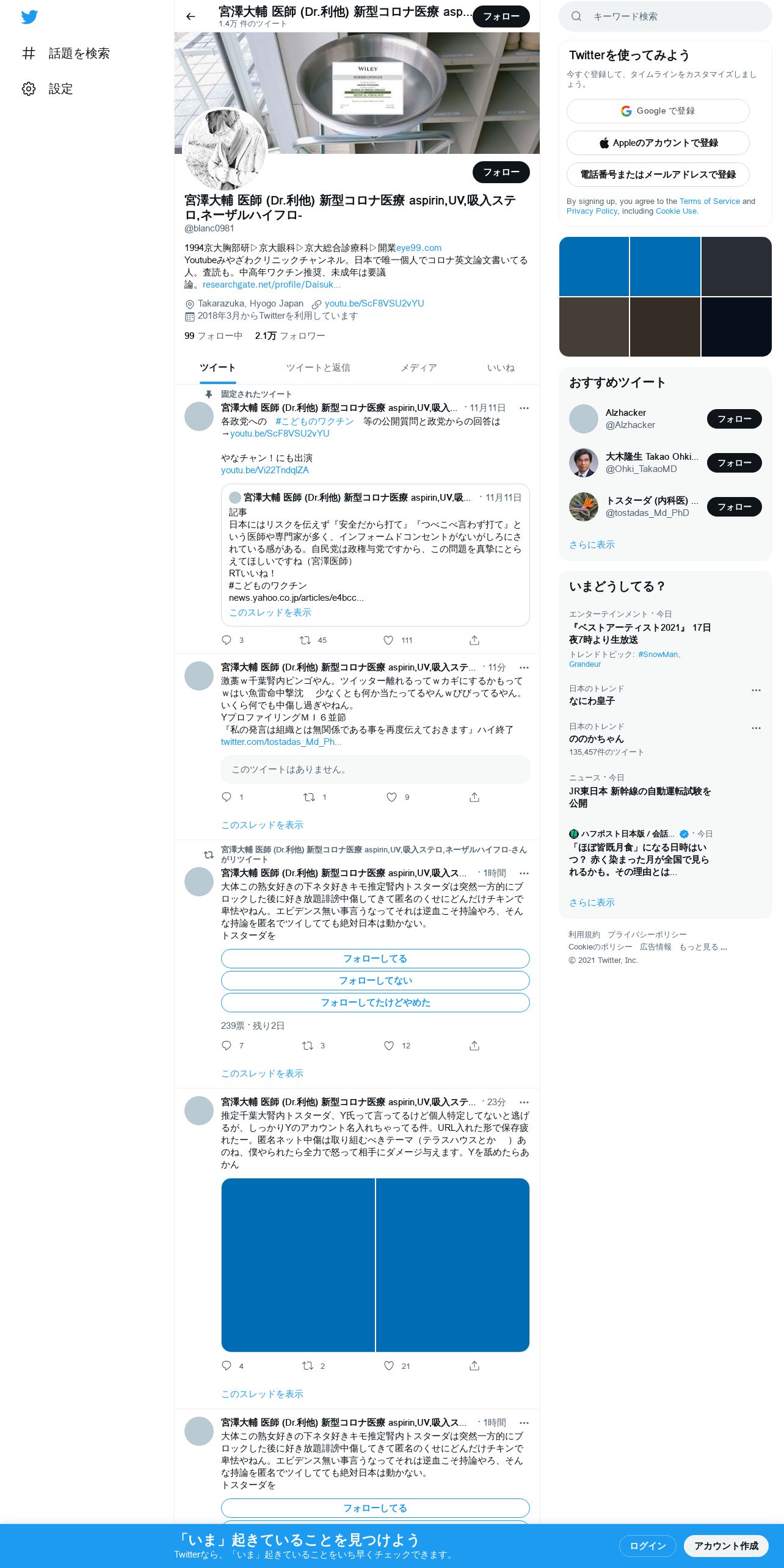Screen dimensions: 784x1568
Task: Share the poll tweet with 239票
Action: (x=474, y=1045)
